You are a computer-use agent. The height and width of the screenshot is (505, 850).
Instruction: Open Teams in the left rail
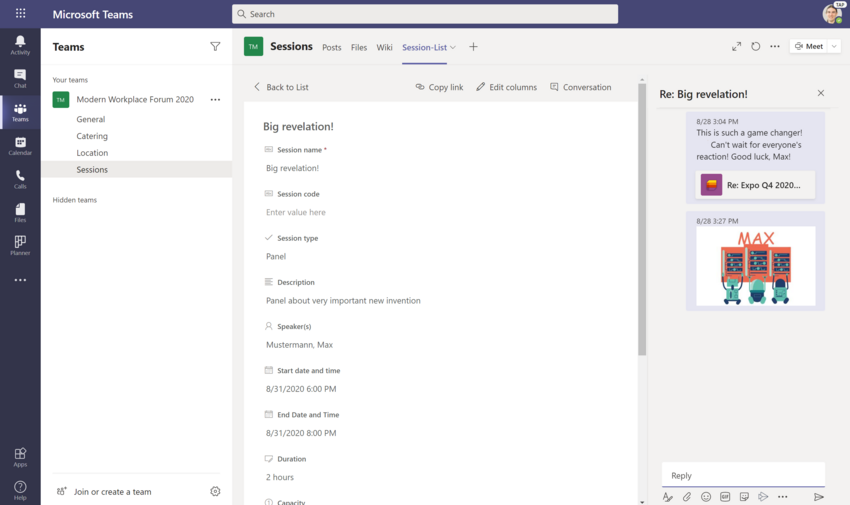[20, 112]
